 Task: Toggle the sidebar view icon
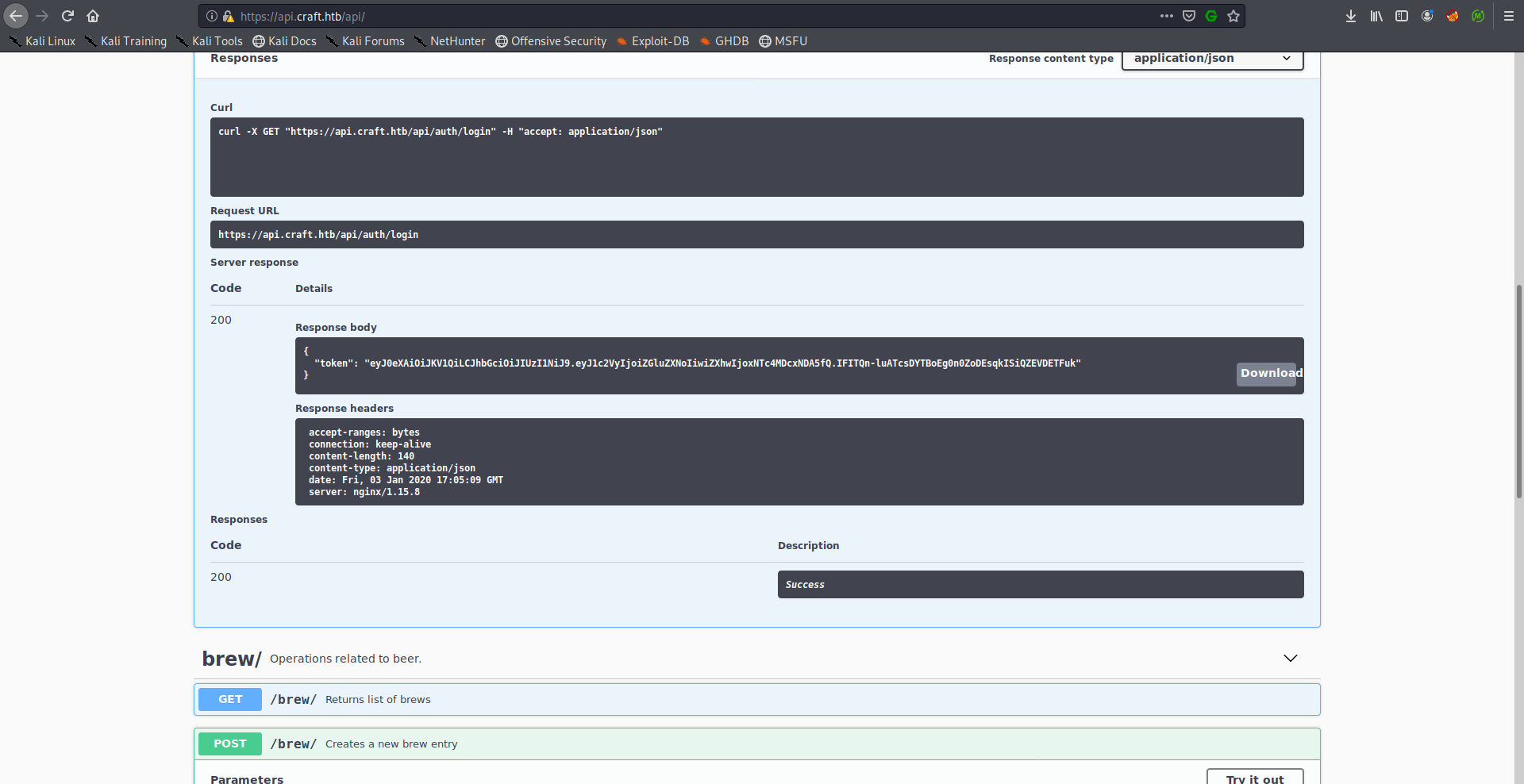pyautogui.click(x=1402, y=16)
